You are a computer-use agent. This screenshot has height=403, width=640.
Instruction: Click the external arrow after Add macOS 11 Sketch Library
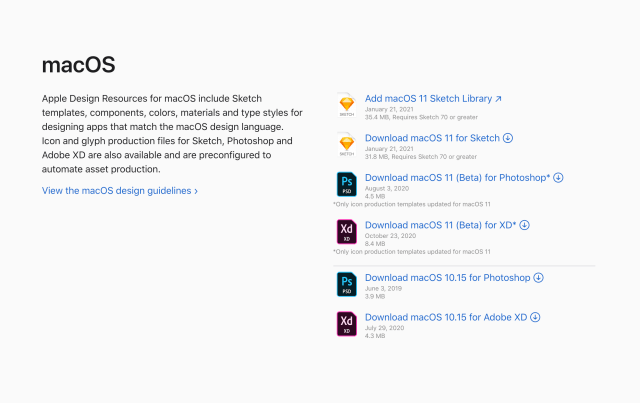[x=498, y=99]
